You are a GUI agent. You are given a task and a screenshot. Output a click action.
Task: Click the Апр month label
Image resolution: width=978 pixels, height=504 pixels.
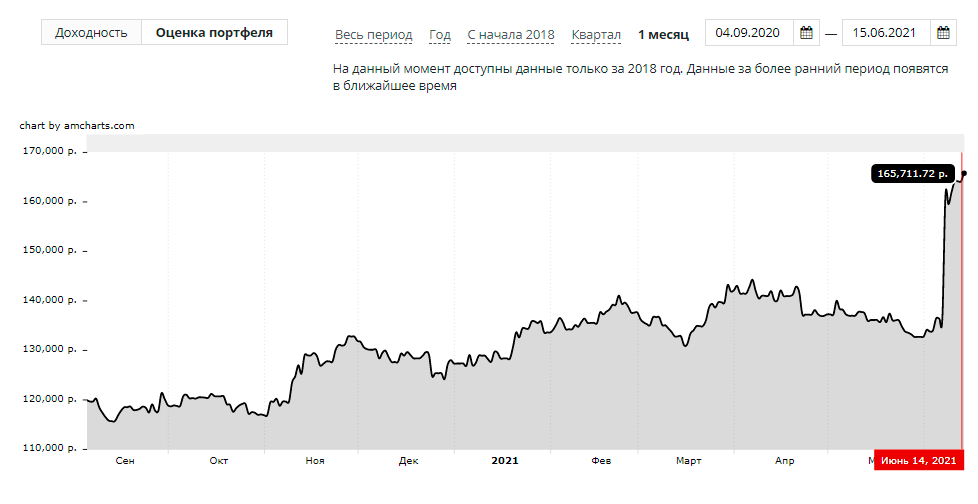(785, 461)
